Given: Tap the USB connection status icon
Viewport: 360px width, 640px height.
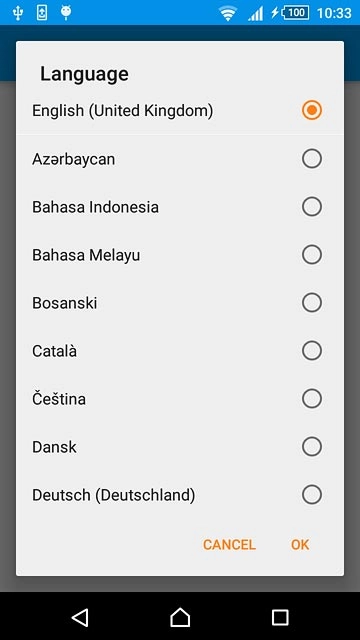Looking at the screenshot, I should click(18, 13).
